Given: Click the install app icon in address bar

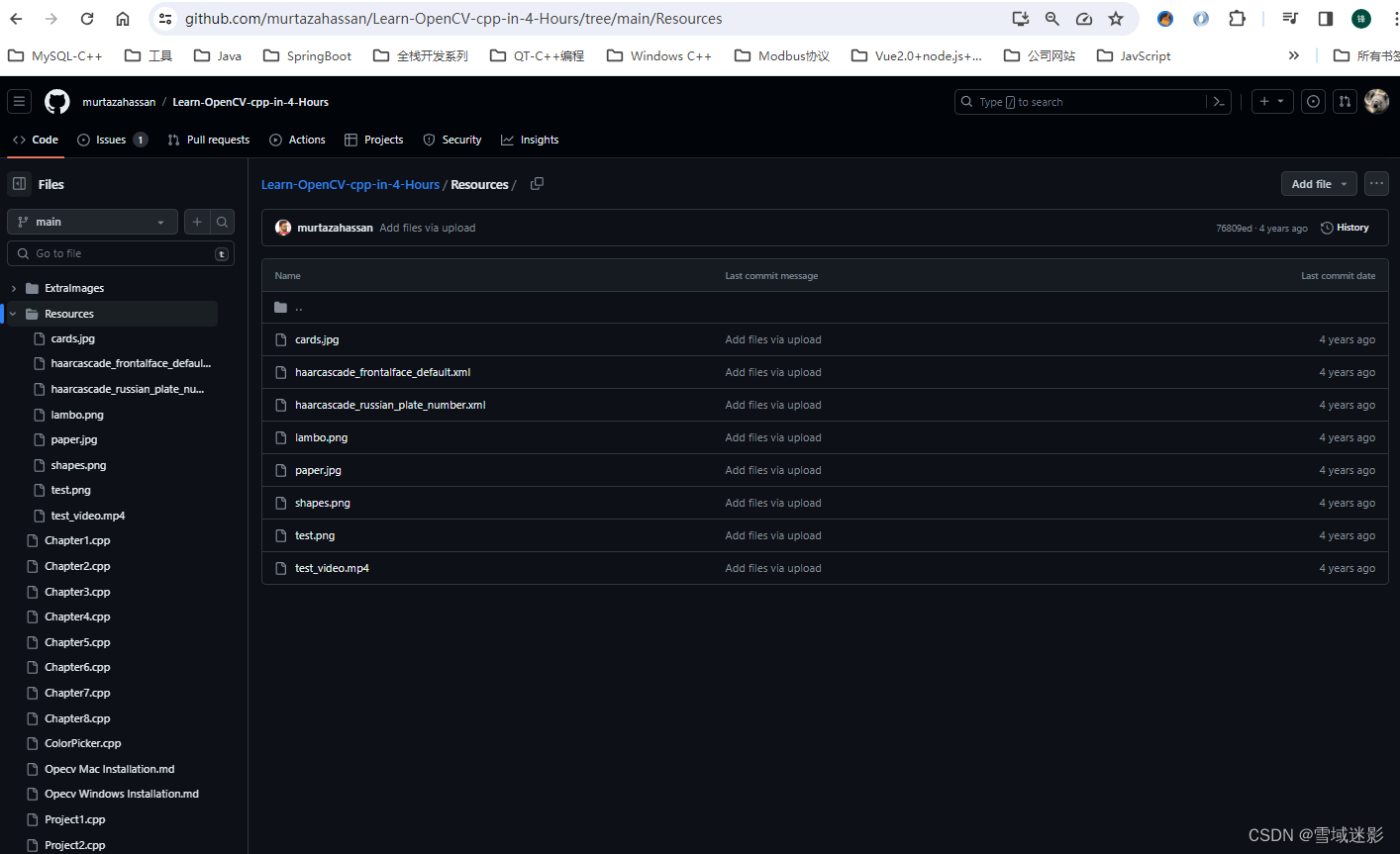Looking at the screenshot, I should (1021, 19).
